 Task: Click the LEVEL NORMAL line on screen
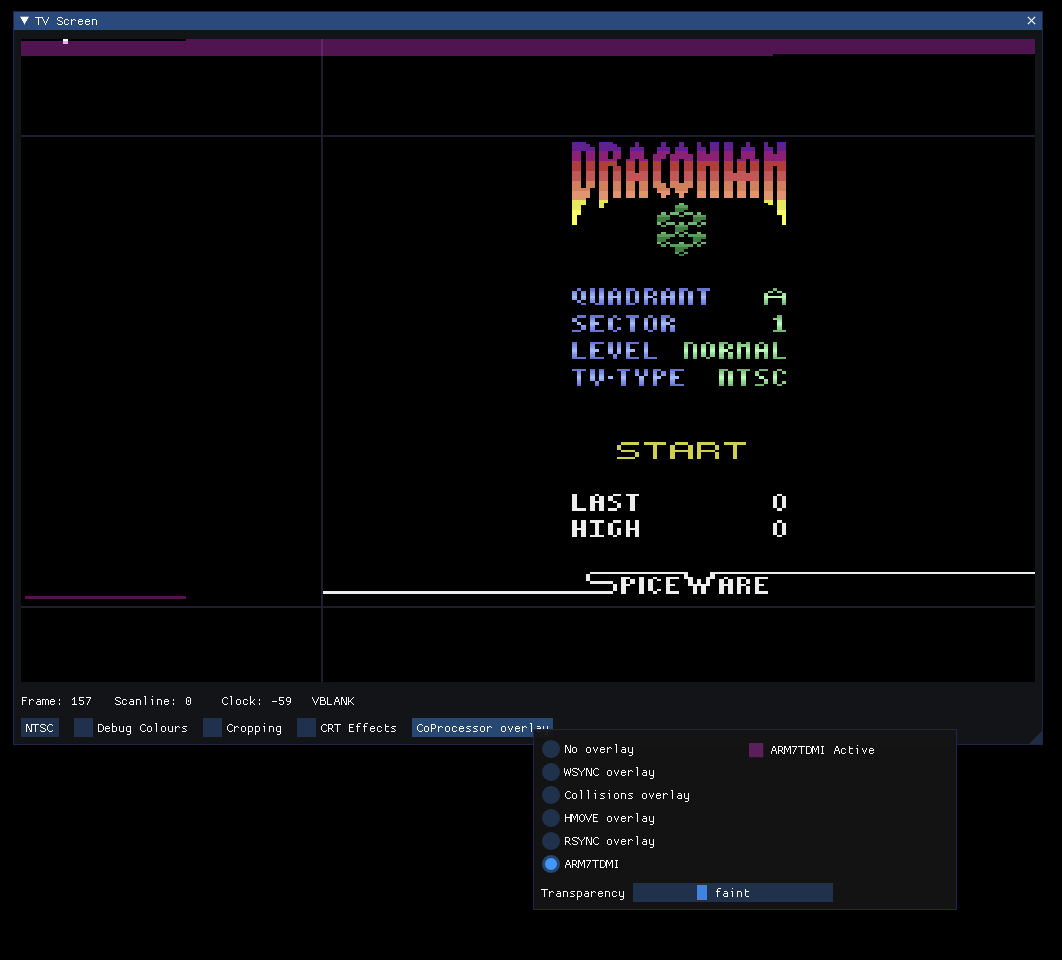click(679, 351)
